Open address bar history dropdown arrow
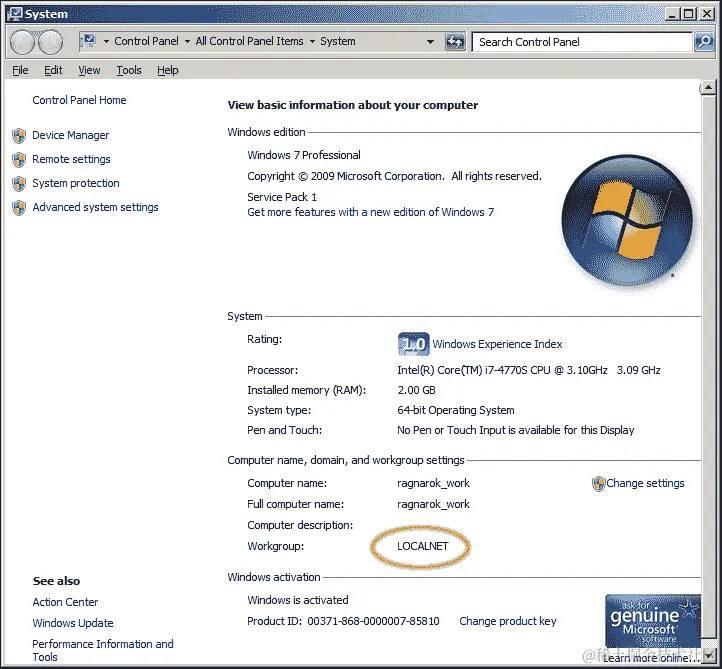The height and width of the screenshot is (669, 722). pyautogui.click(x=430, y=41)
